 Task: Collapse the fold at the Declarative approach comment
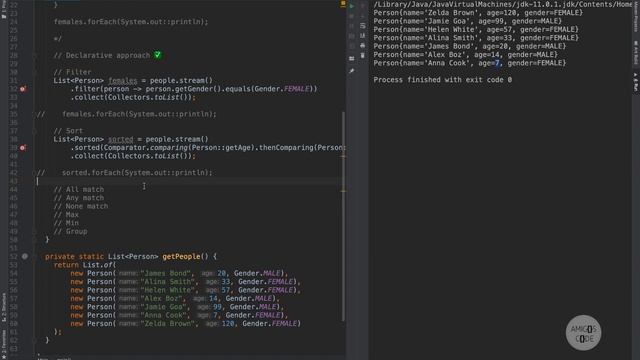[35, 56]
